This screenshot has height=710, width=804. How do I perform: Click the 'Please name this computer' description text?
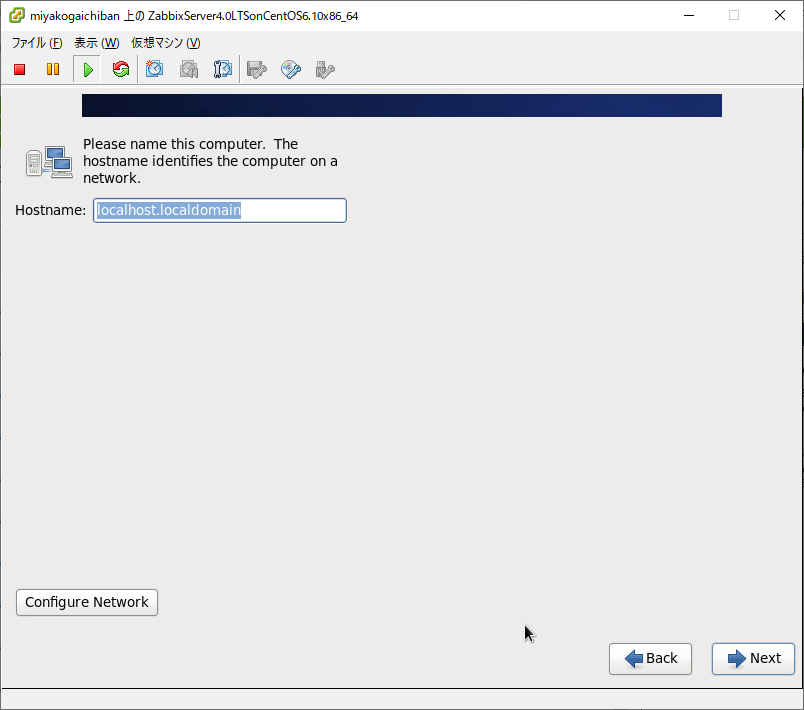click(210, 161)
